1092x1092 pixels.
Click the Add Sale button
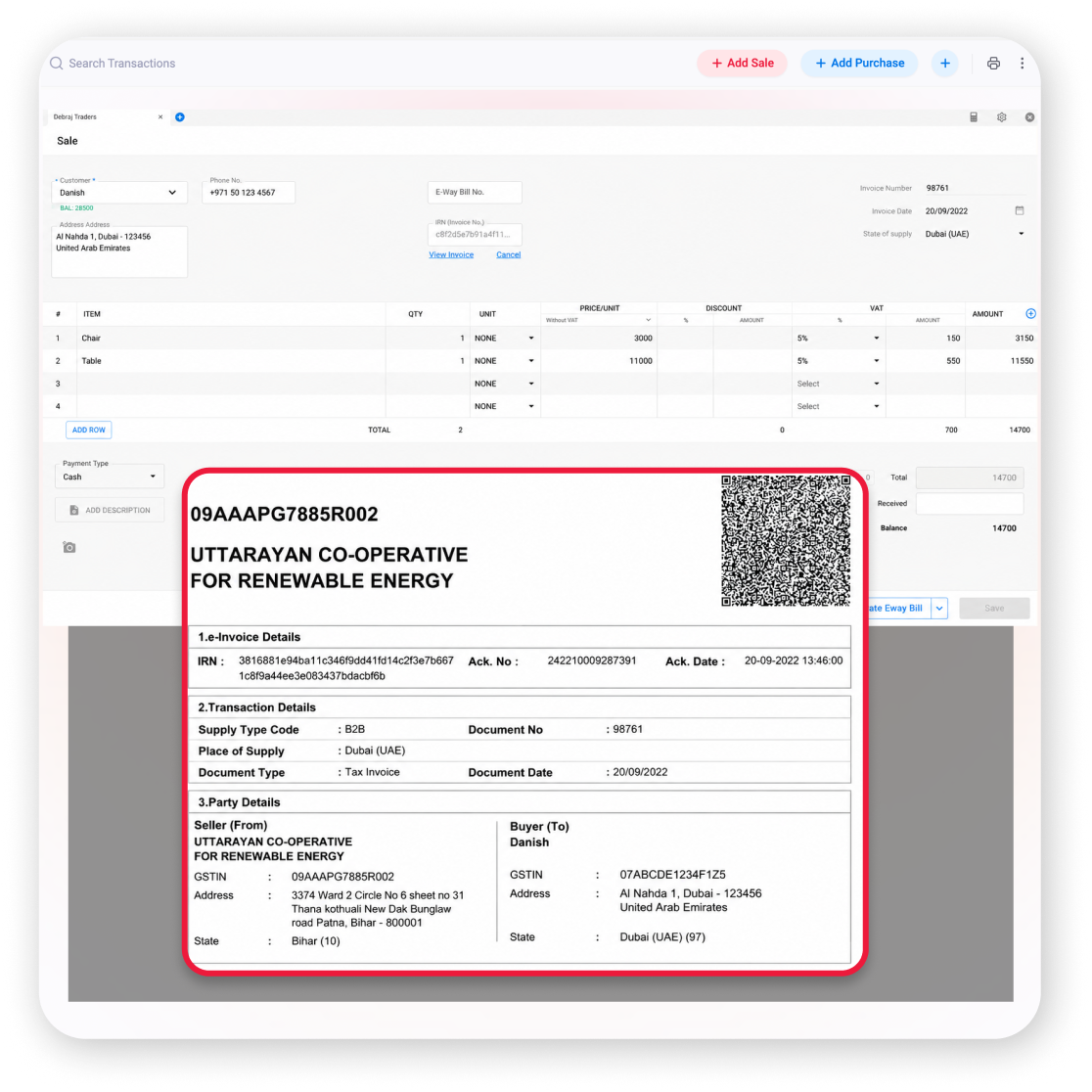(x=742, y=64)
